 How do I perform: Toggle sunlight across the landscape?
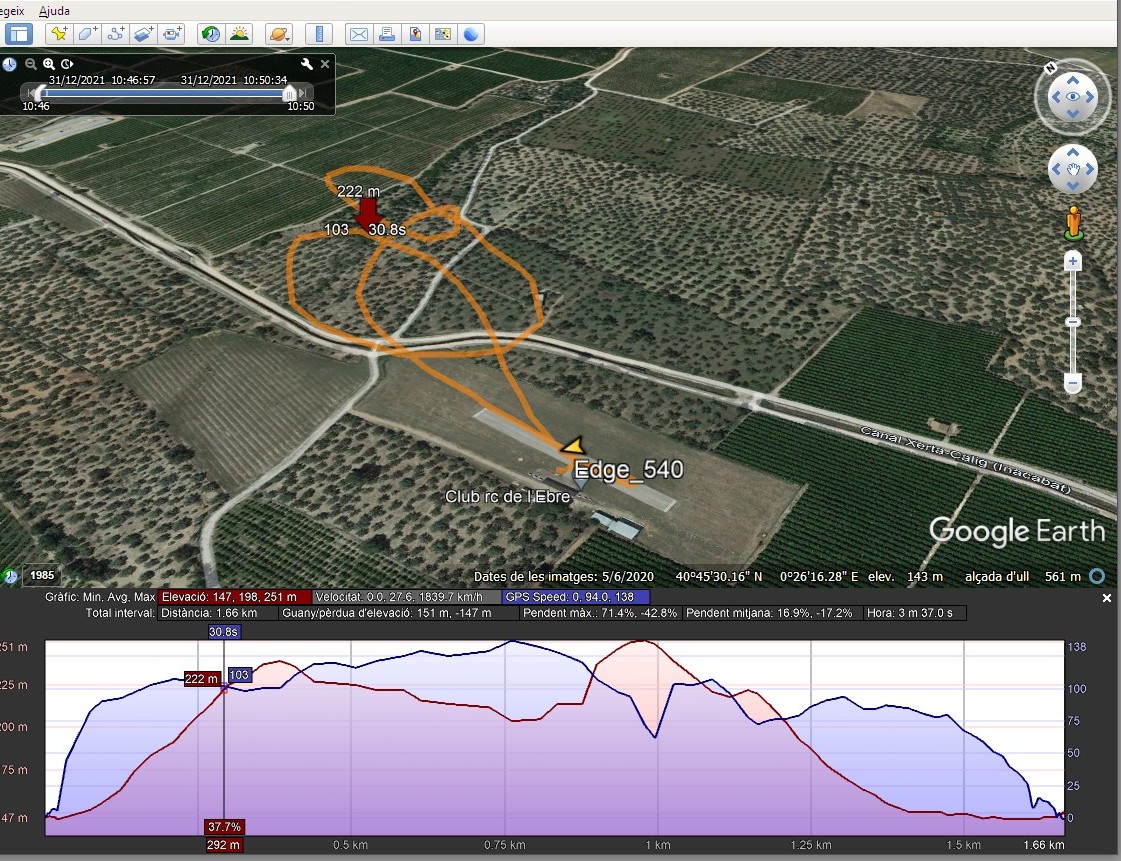[x=239, y=34]
